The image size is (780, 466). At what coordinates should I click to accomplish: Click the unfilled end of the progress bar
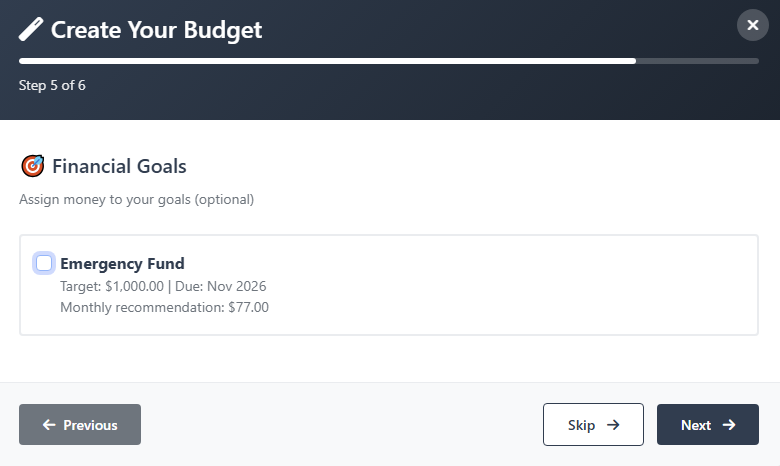point(700,61)
